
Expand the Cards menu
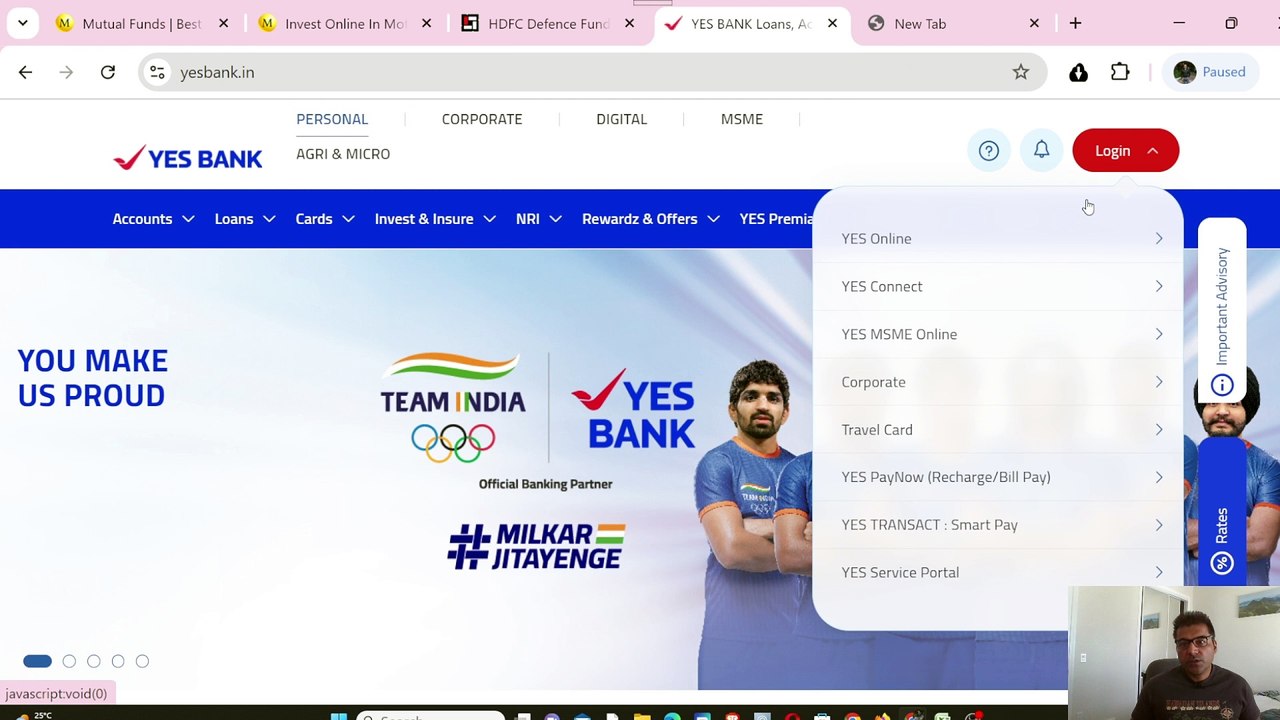click(325, 219)
